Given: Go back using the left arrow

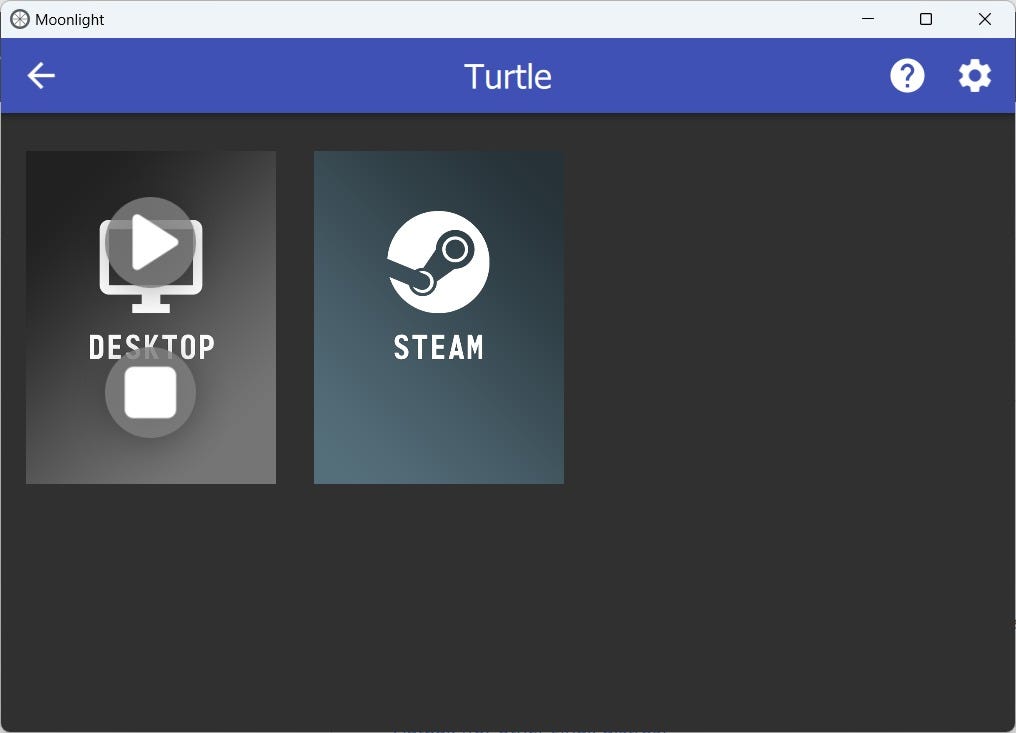Looking at the screenshot, I should 41,76.
